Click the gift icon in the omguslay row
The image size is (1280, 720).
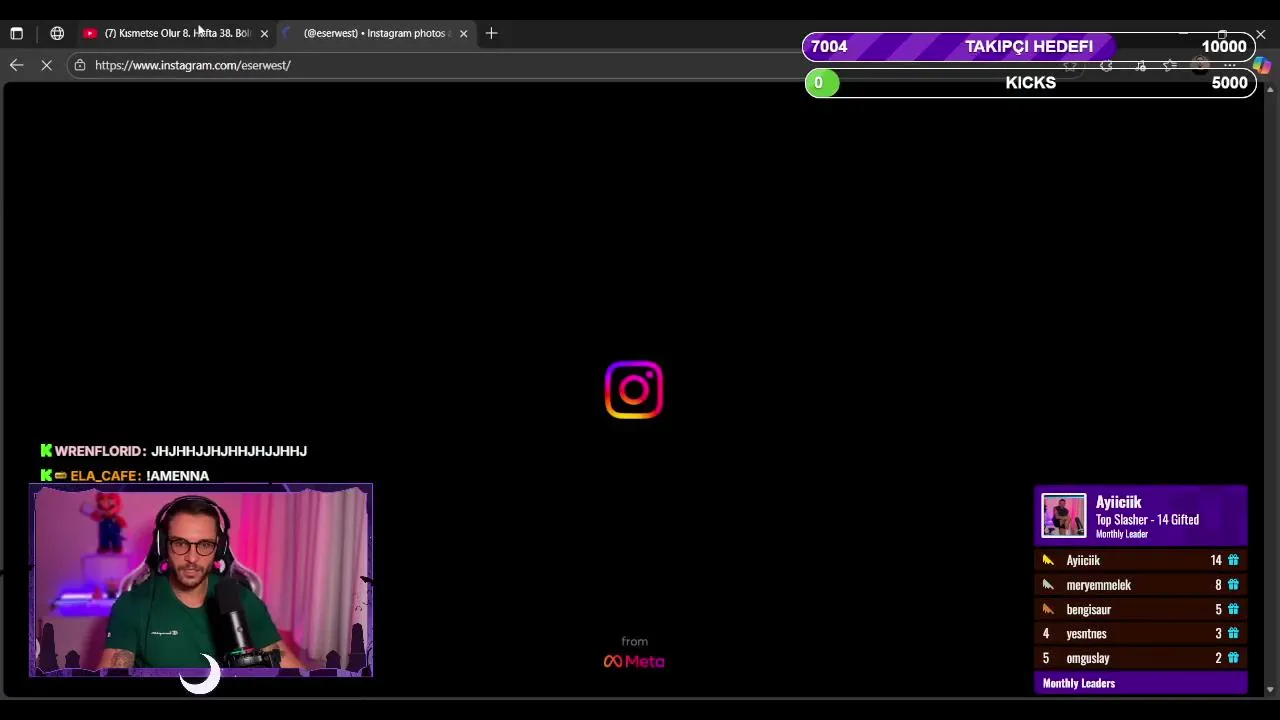click(1233, 658)
